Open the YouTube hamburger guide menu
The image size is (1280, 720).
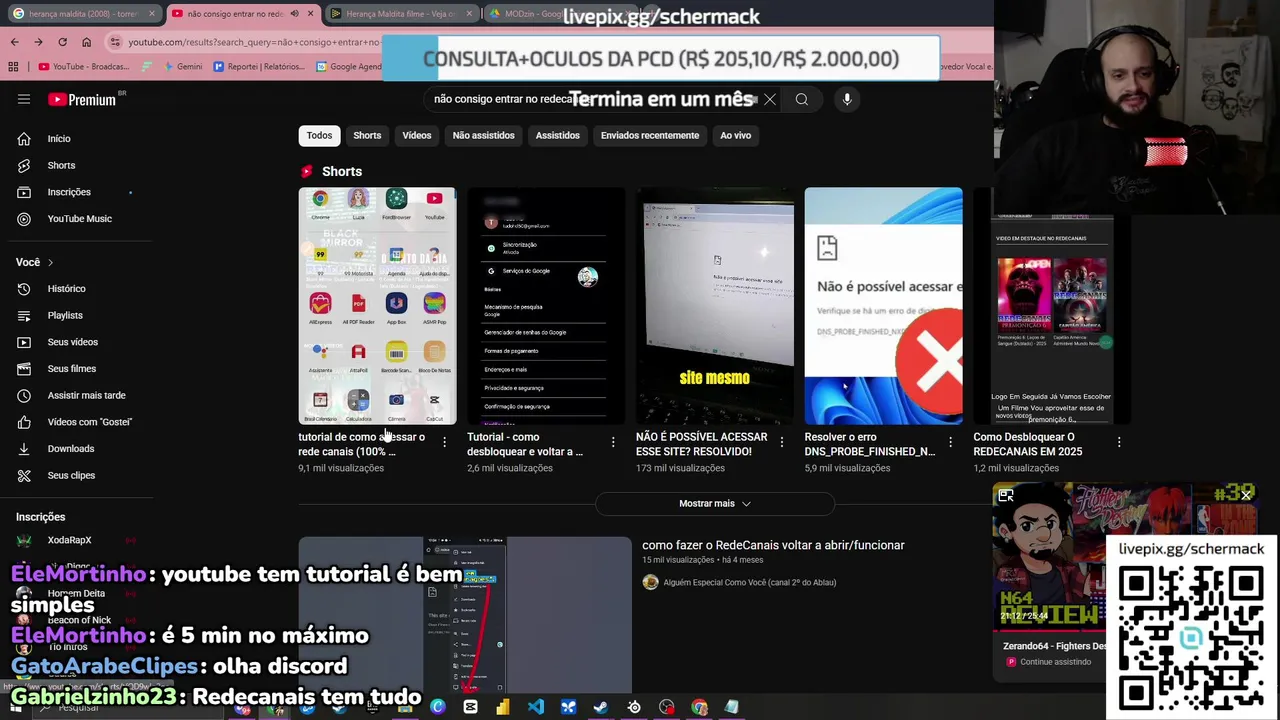point(24,99)
